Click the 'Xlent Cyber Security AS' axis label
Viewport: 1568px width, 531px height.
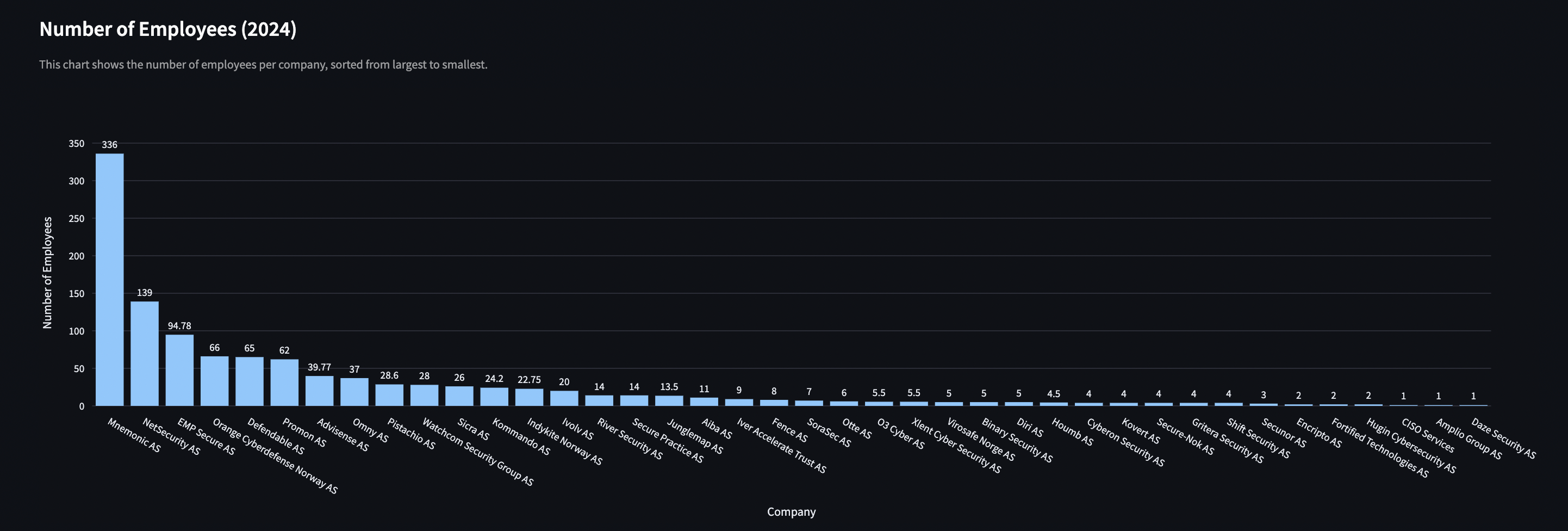[956, 445]
